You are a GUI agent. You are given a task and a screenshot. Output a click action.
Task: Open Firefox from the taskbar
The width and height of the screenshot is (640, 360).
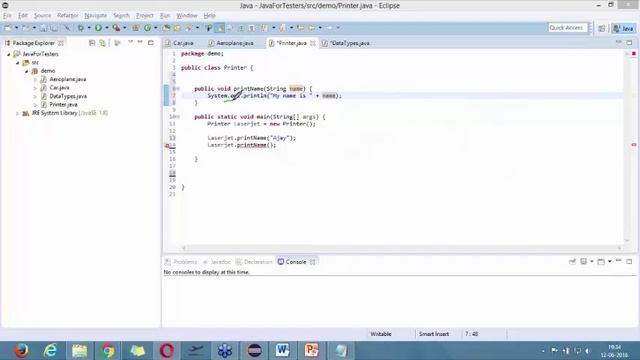click(21, 351)
